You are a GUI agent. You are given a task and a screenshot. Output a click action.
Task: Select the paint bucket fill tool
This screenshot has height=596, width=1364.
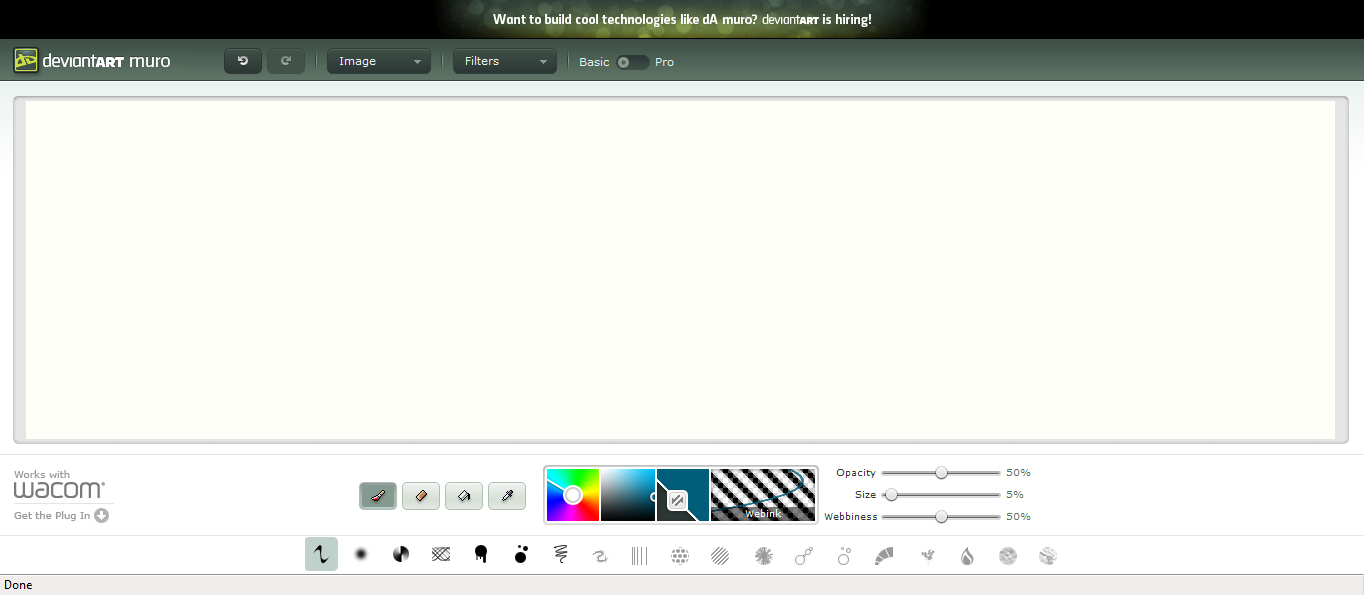pos(464,495)
